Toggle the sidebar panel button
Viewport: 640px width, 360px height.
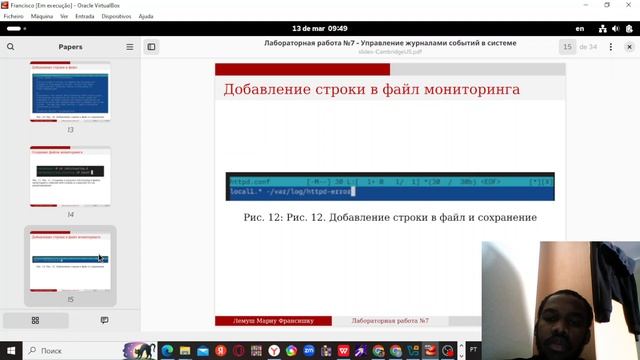tap(151, 47)
